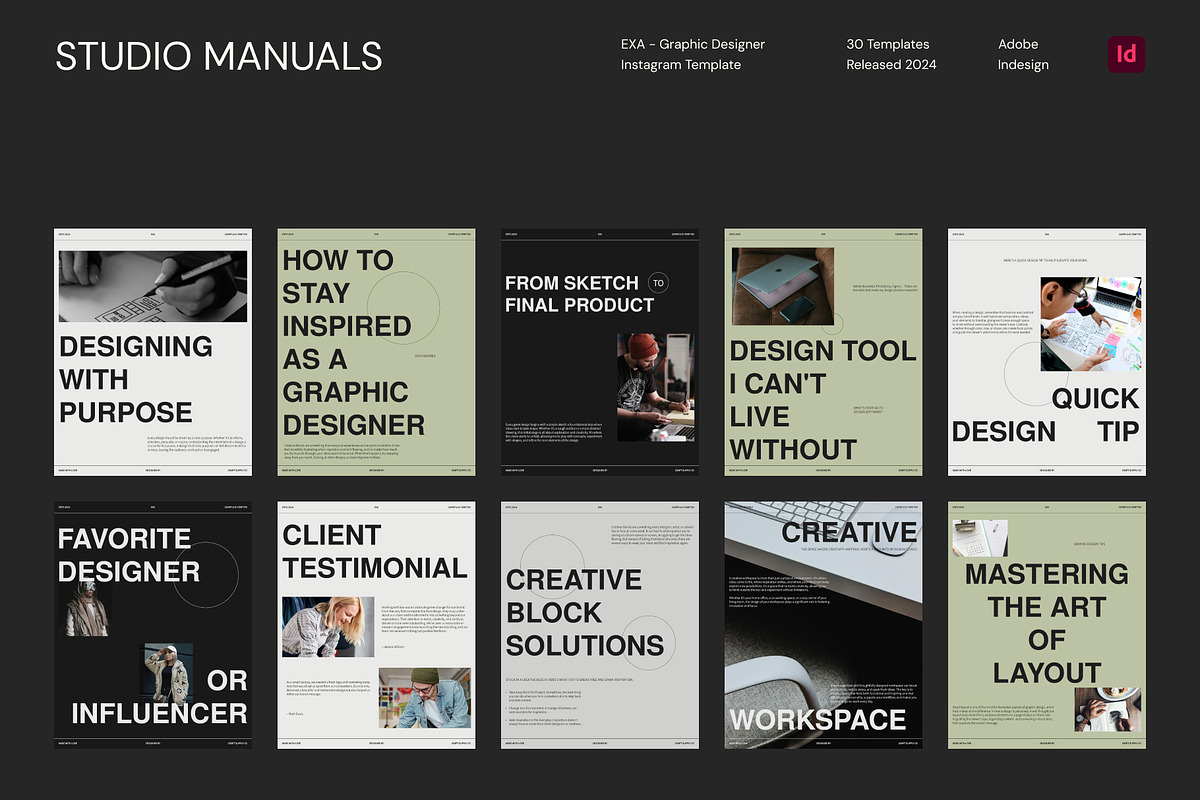Click the hand sketching photo
Viewport: 1200px width, 800px height.
coord(152,286)
